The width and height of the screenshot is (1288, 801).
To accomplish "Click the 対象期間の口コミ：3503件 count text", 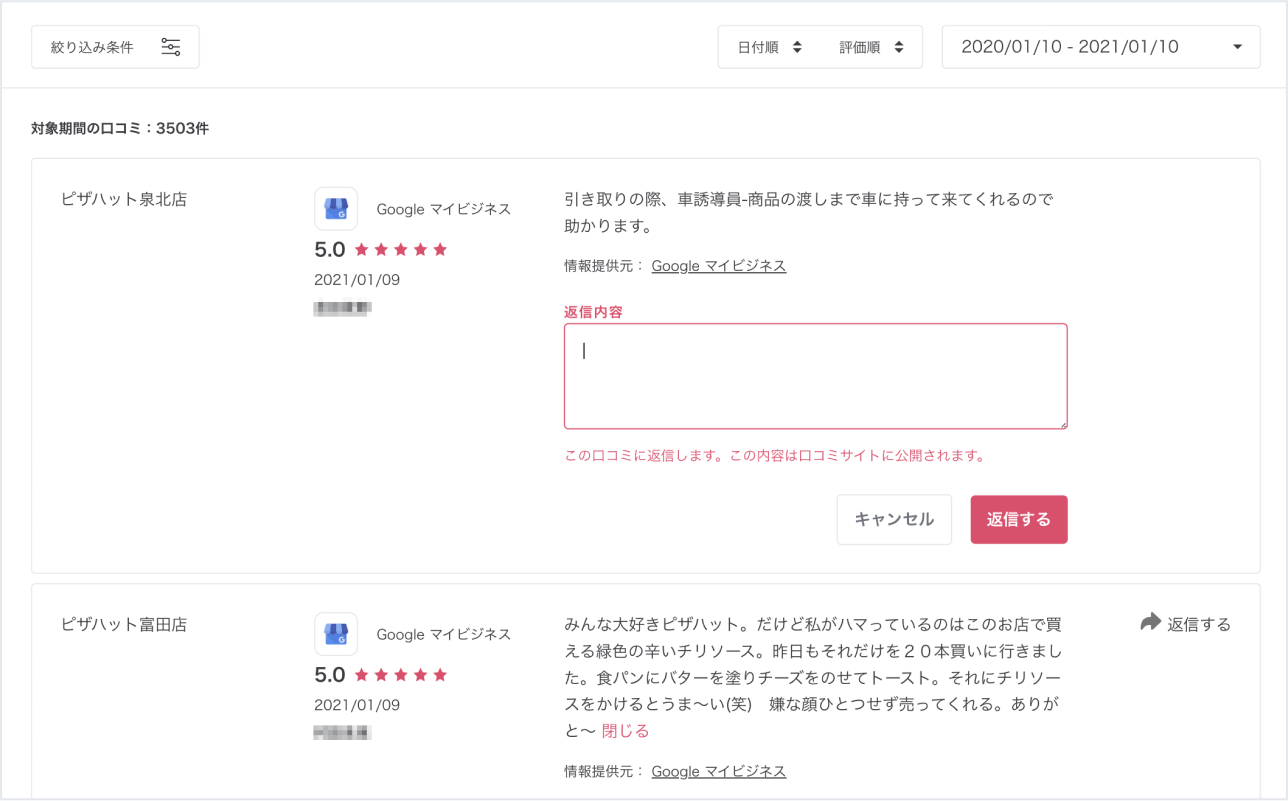I will 120,128.
